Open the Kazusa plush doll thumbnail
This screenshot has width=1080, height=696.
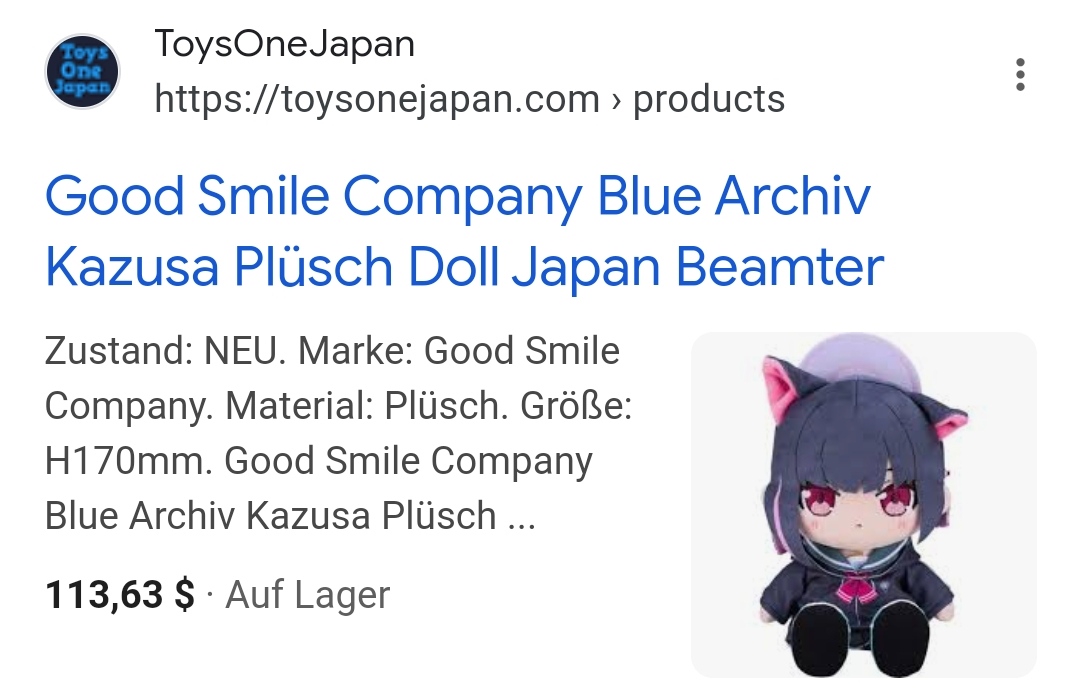(864, 505)
